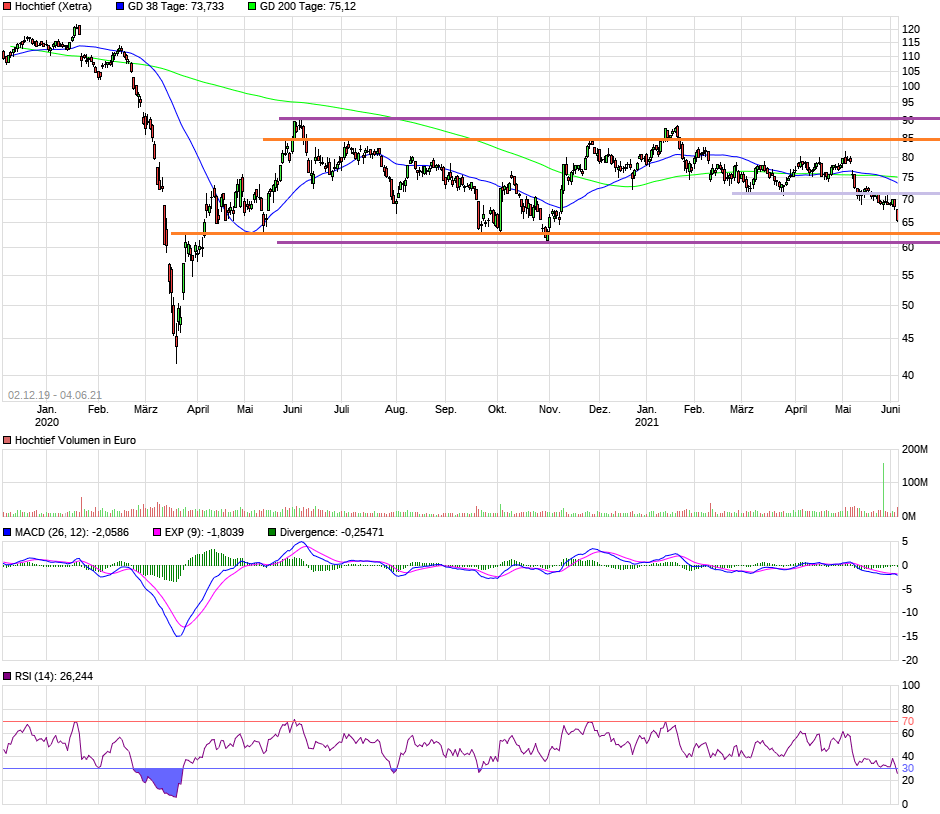This screenshot has width=940, height=814.
Task: Click the '-20' MACD axis value
Action: pos(909,660)
